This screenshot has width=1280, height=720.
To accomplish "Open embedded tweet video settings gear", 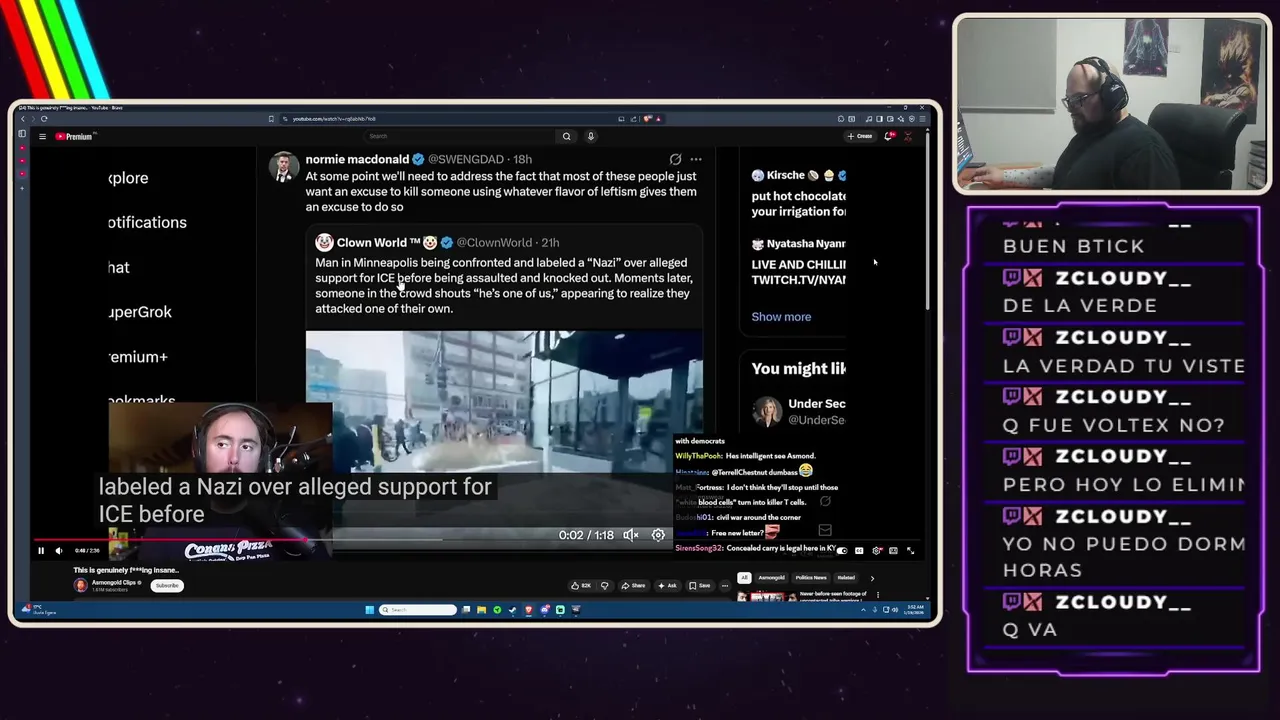I will click(658, 535).
